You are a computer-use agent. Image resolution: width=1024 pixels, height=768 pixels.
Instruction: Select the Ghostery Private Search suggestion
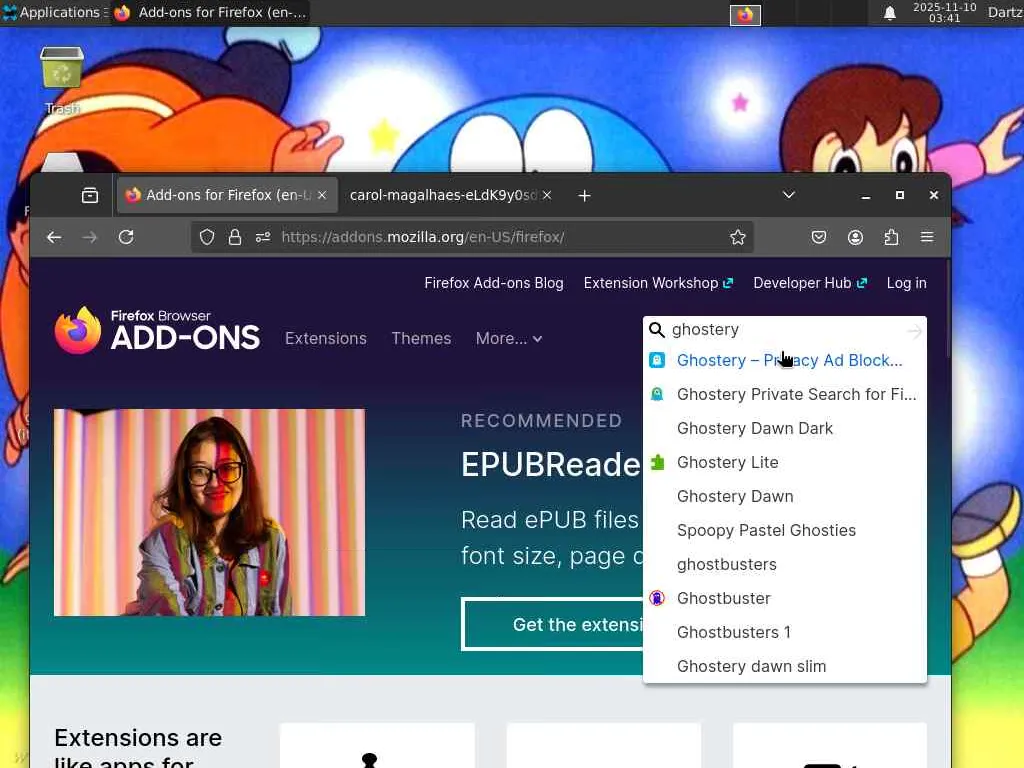785,394
